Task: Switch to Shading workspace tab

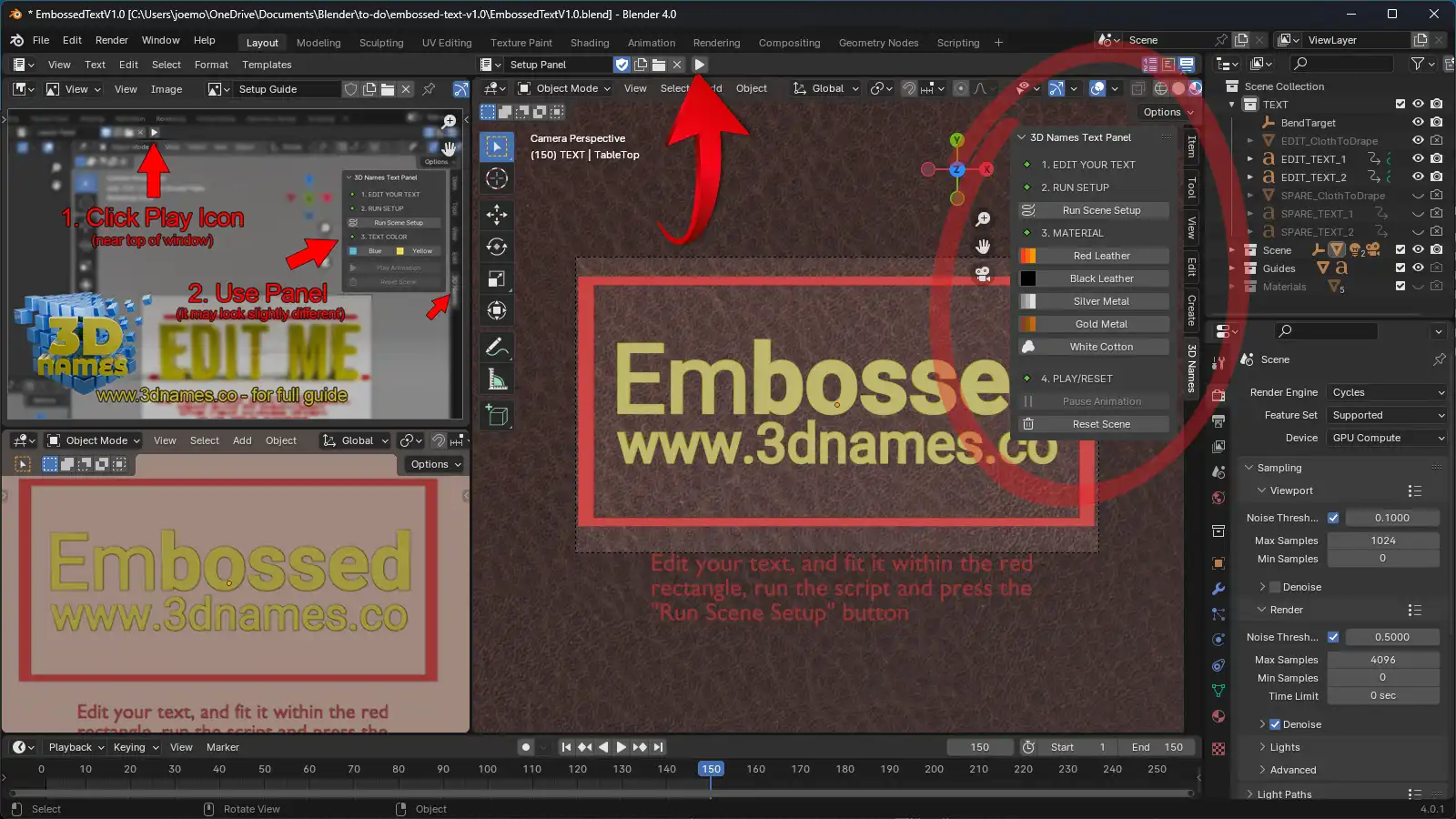Action: click(590, 43)
